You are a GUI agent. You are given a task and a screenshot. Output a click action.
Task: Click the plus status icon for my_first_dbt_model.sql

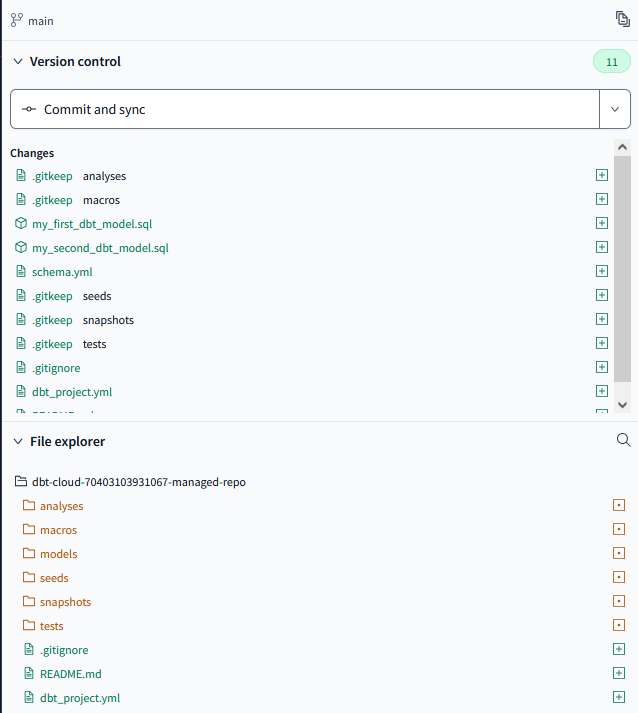pyautogui.click(x=602, y=223)
